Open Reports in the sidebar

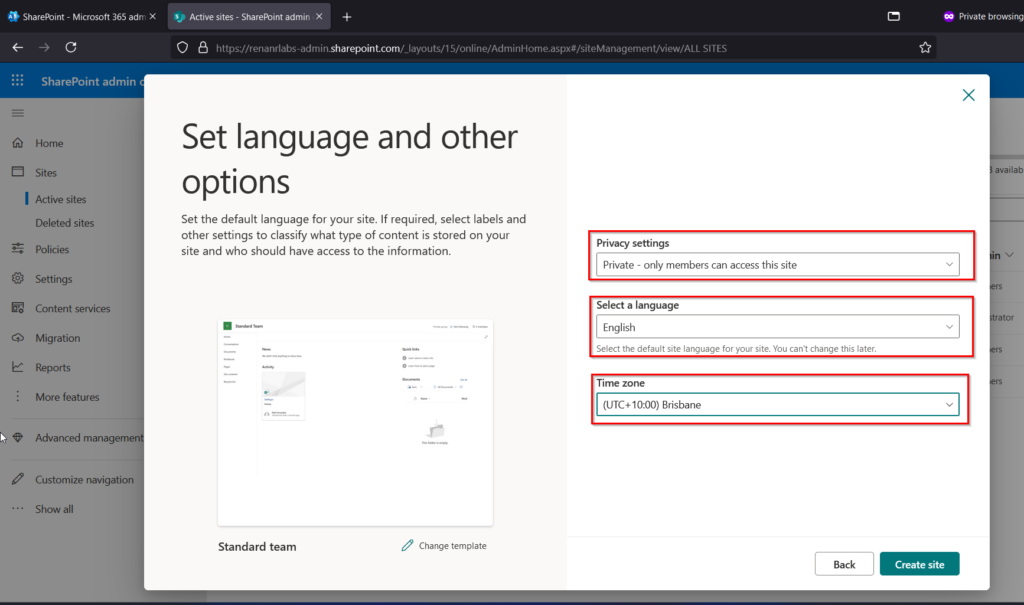point(53,367)
